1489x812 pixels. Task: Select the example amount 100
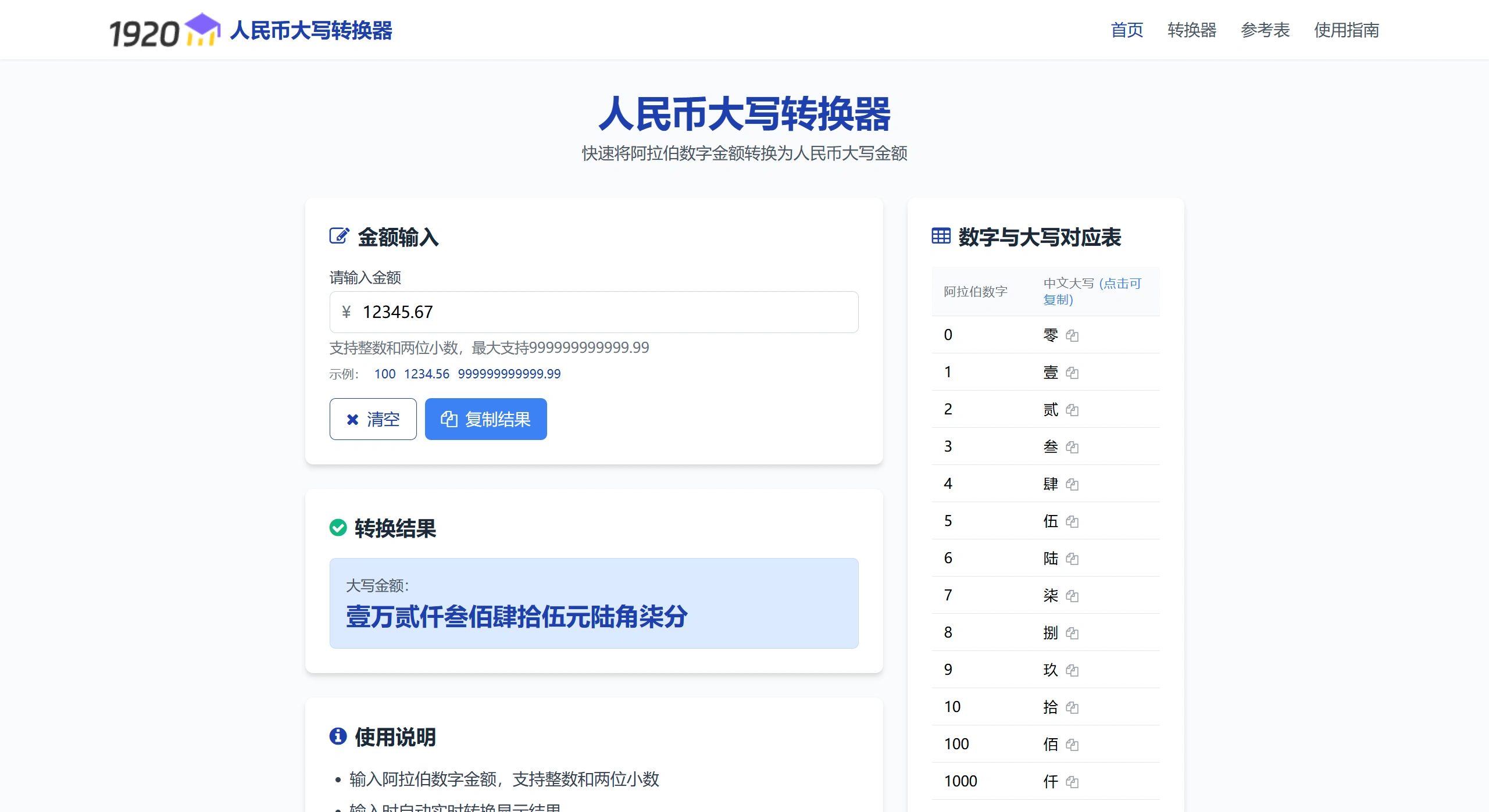[x=384, y=374]
